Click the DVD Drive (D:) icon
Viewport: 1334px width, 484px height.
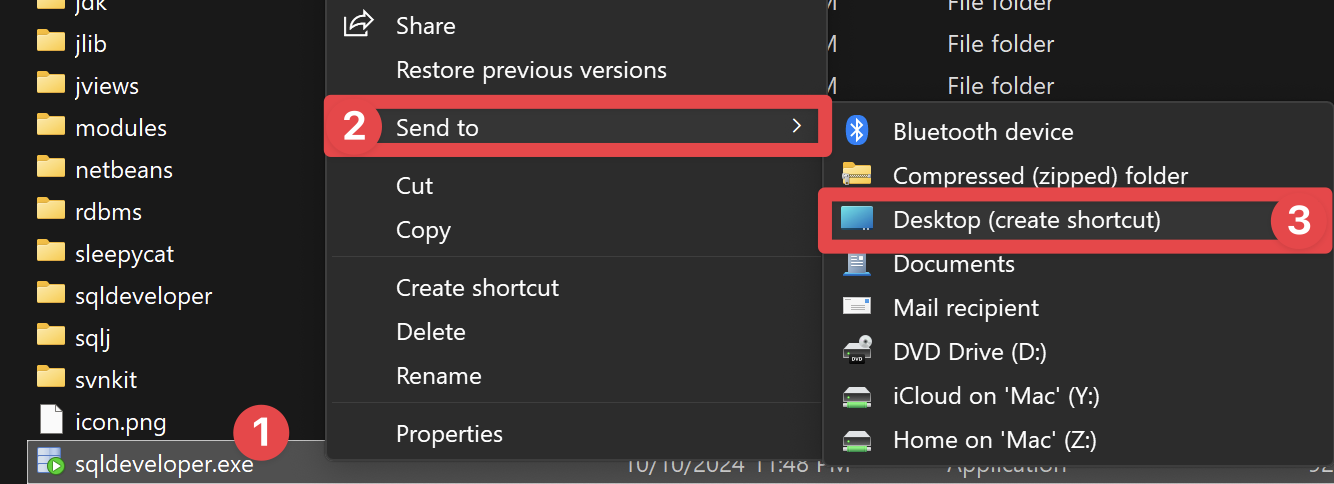[x=857, y=351]
